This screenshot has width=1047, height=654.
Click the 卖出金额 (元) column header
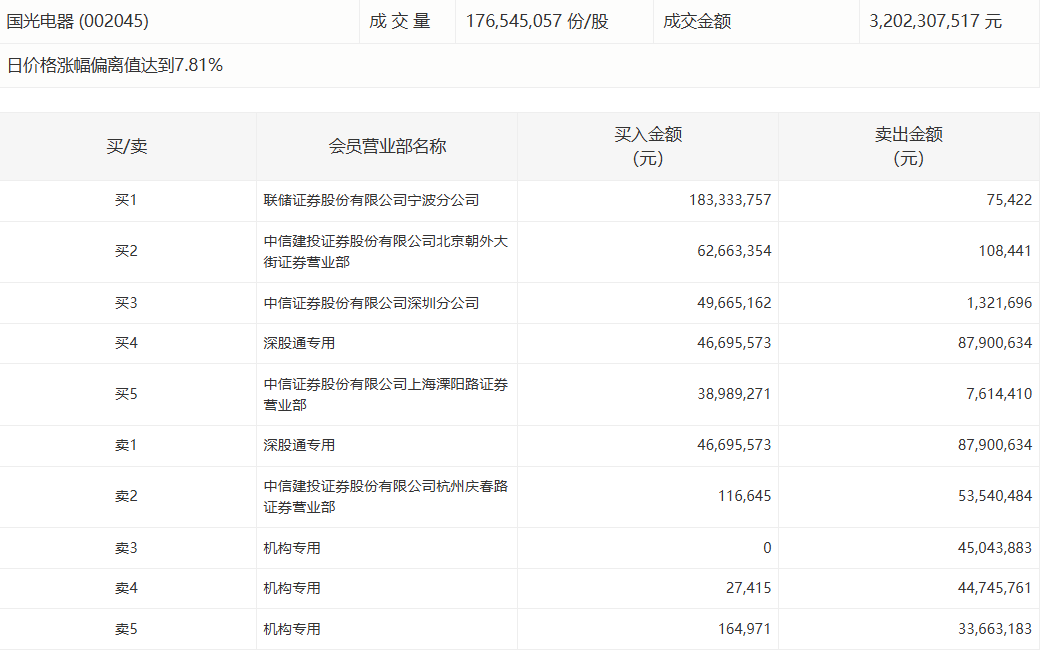[x=909, y=146]
